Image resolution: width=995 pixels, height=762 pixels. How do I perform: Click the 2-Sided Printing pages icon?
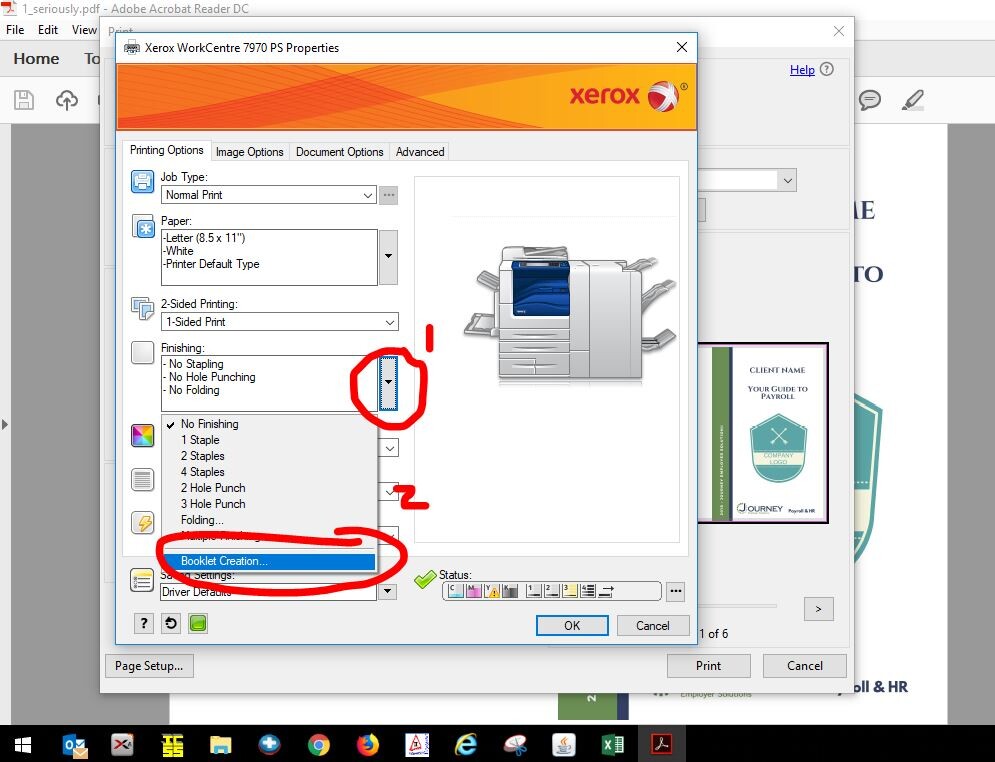click(x=142, y=308)
